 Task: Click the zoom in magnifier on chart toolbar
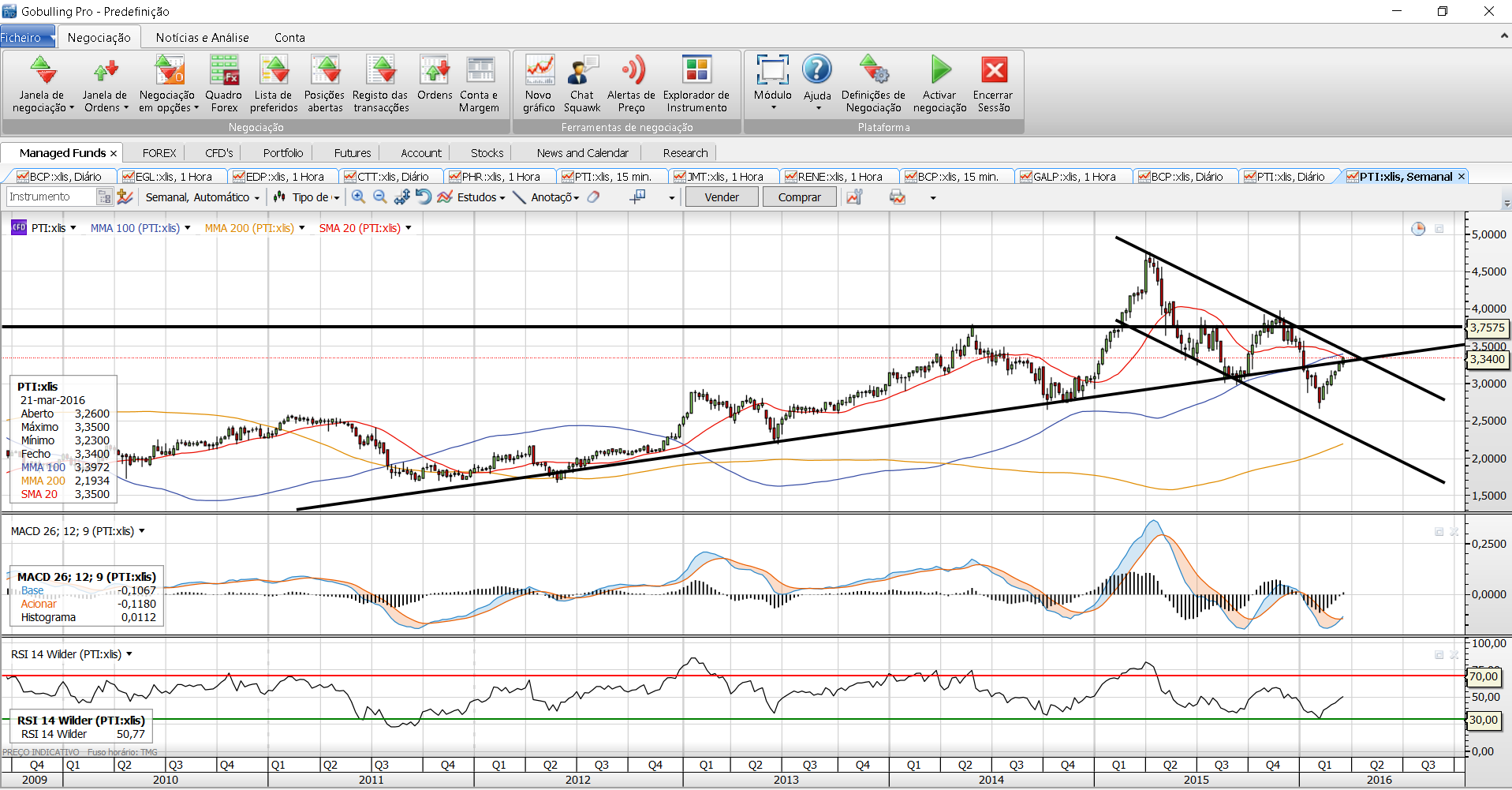(358, 197)
